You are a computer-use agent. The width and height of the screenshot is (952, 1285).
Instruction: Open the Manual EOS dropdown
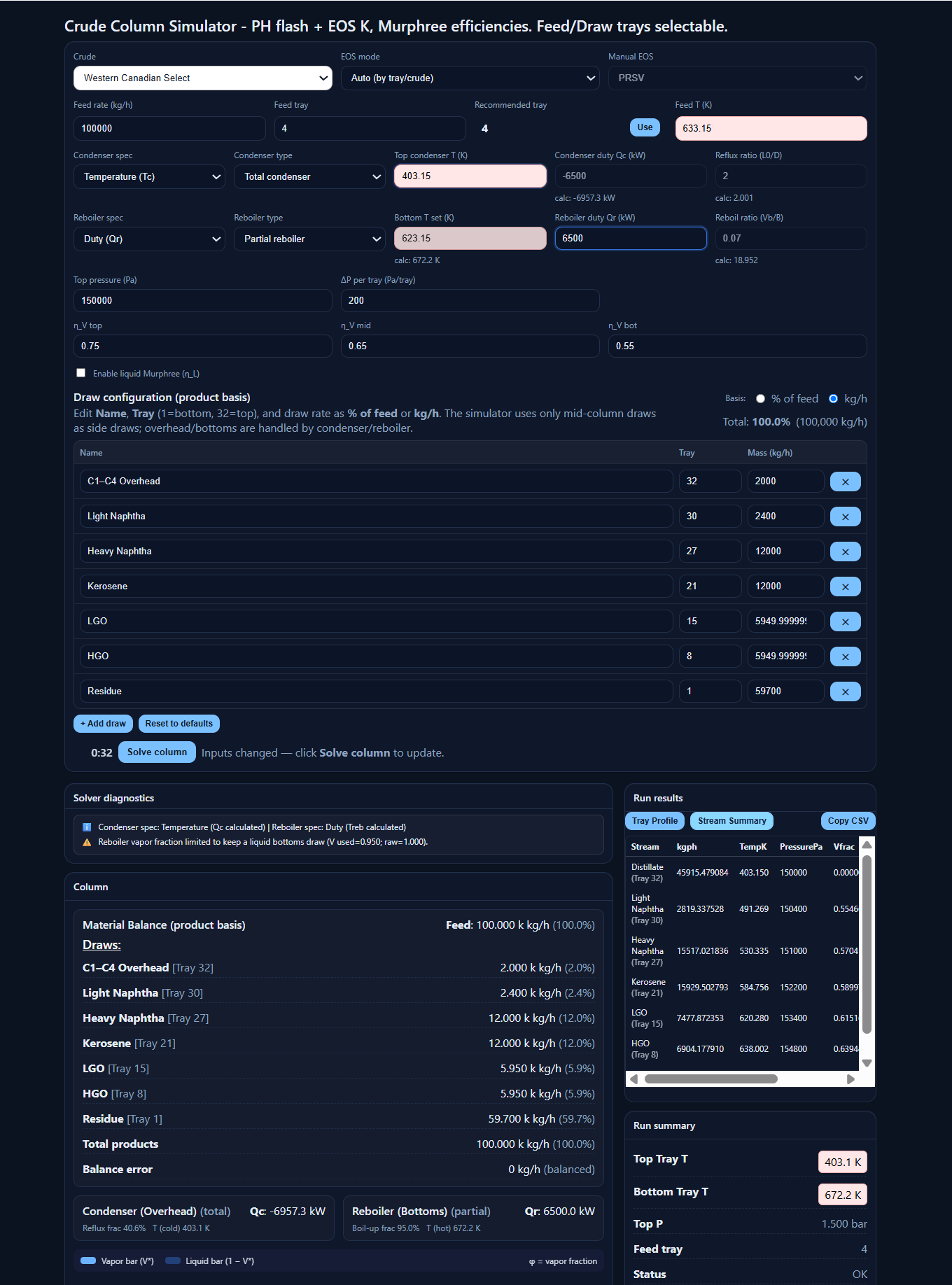point(738,78)
